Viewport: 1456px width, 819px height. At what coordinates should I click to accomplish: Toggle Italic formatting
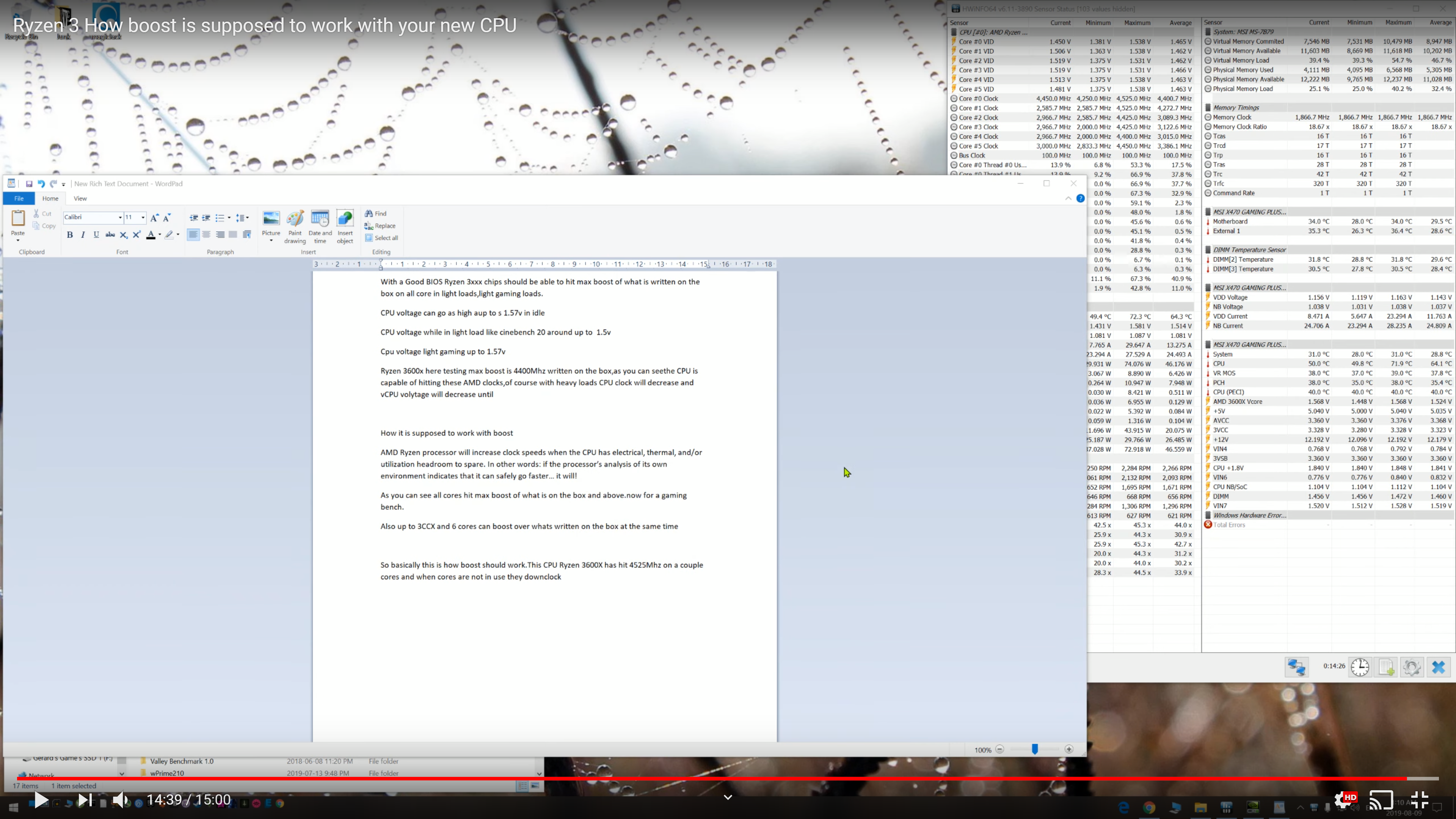(x=83, y=235)
